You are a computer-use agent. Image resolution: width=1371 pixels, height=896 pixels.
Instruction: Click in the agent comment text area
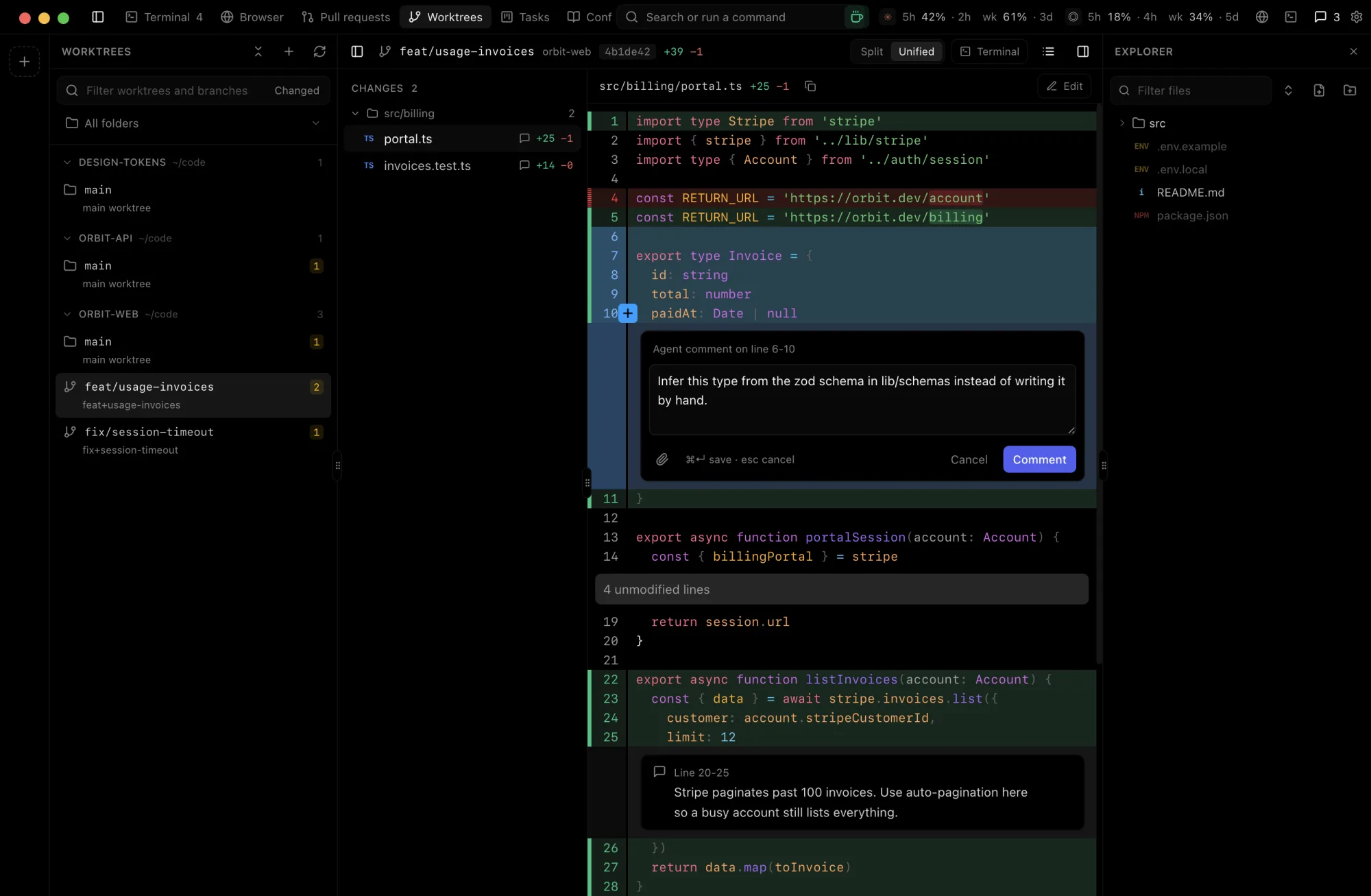coord(862,400)
